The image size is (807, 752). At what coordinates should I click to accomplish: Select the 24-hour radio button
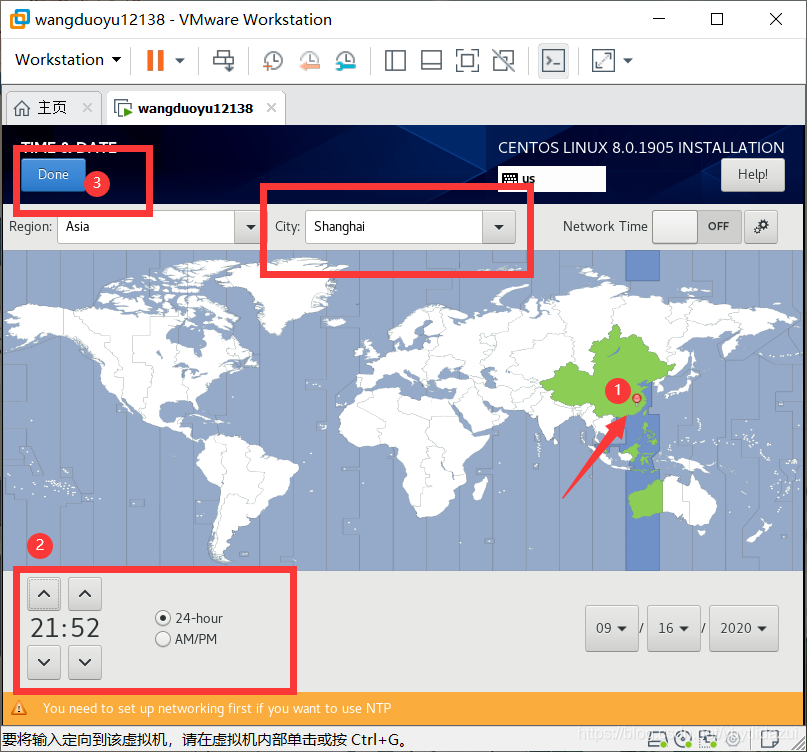(163, 618)
